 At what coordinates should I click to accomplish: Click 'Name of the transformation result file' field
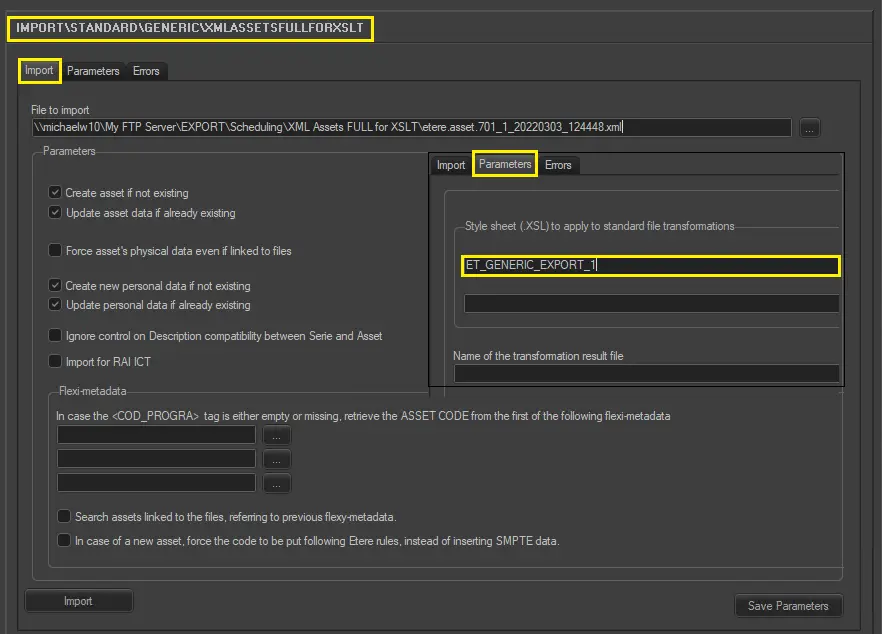[646, 374]
